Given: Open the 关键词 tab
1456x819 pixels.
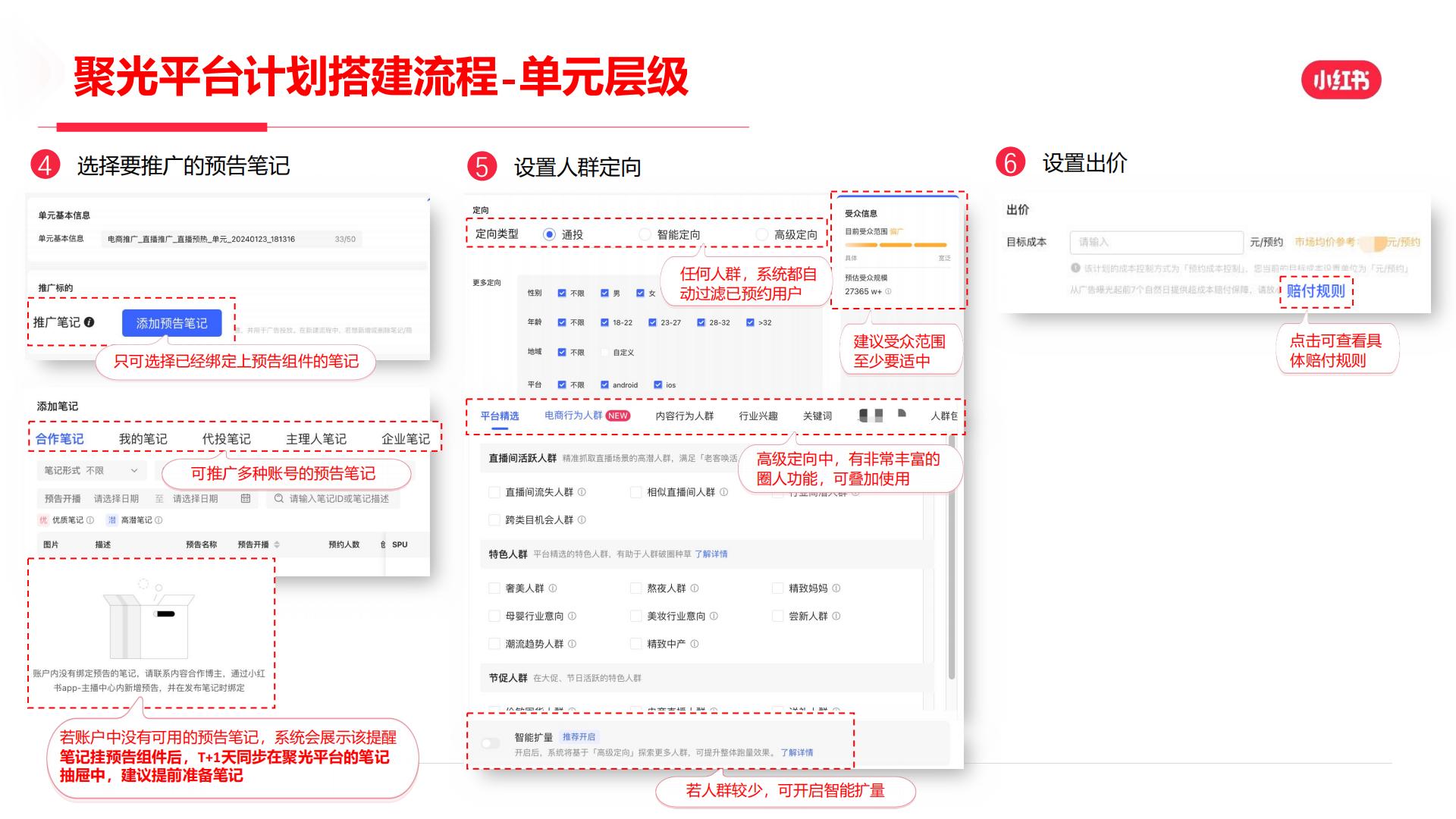Looking at the screenshot, I should [x=817, y=416].
